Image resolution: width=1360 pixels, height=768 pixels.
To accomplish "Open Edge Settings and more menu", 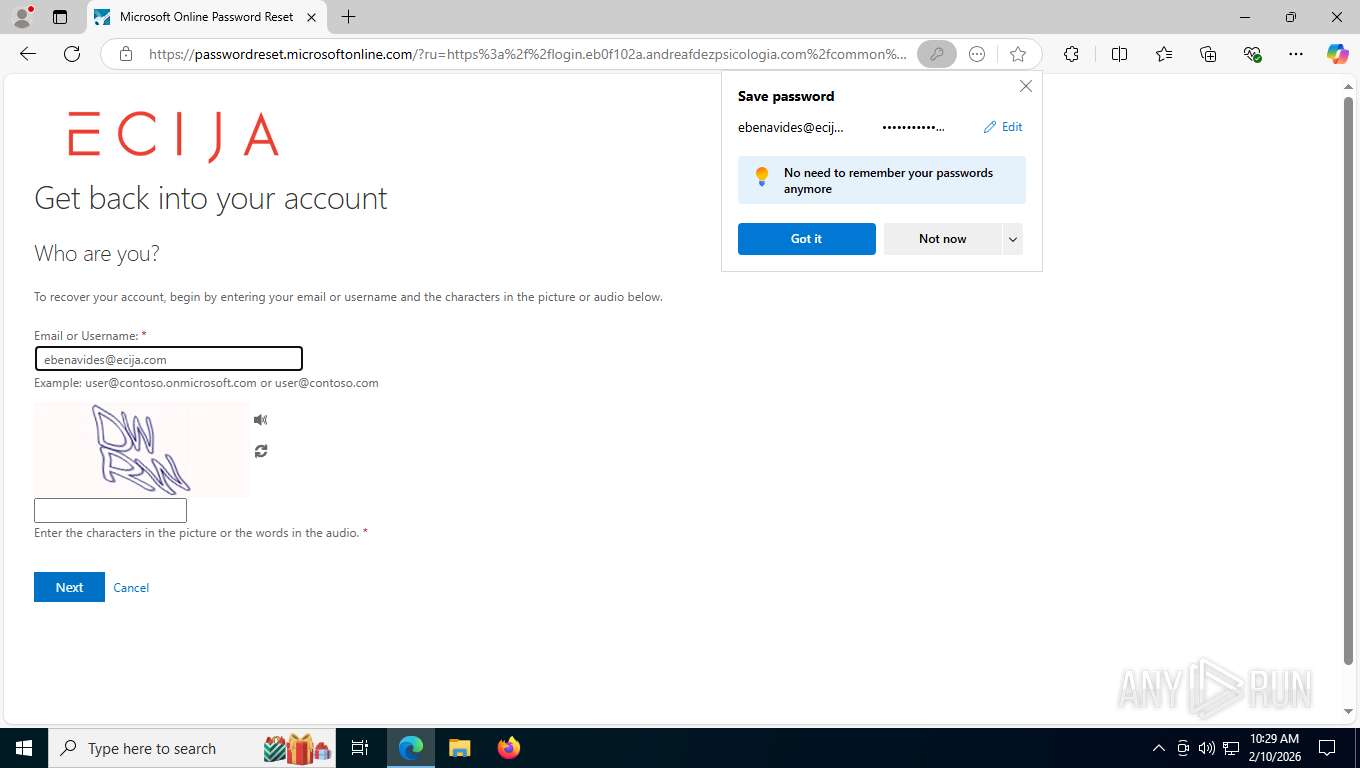I will (x=1296, y=54).
